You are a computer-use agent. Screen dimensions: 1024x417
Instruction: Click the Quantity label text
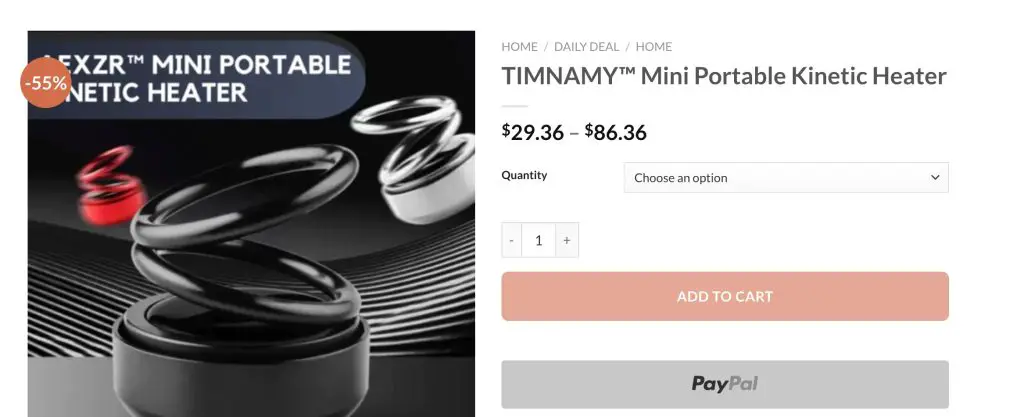[x=524, y=175]
